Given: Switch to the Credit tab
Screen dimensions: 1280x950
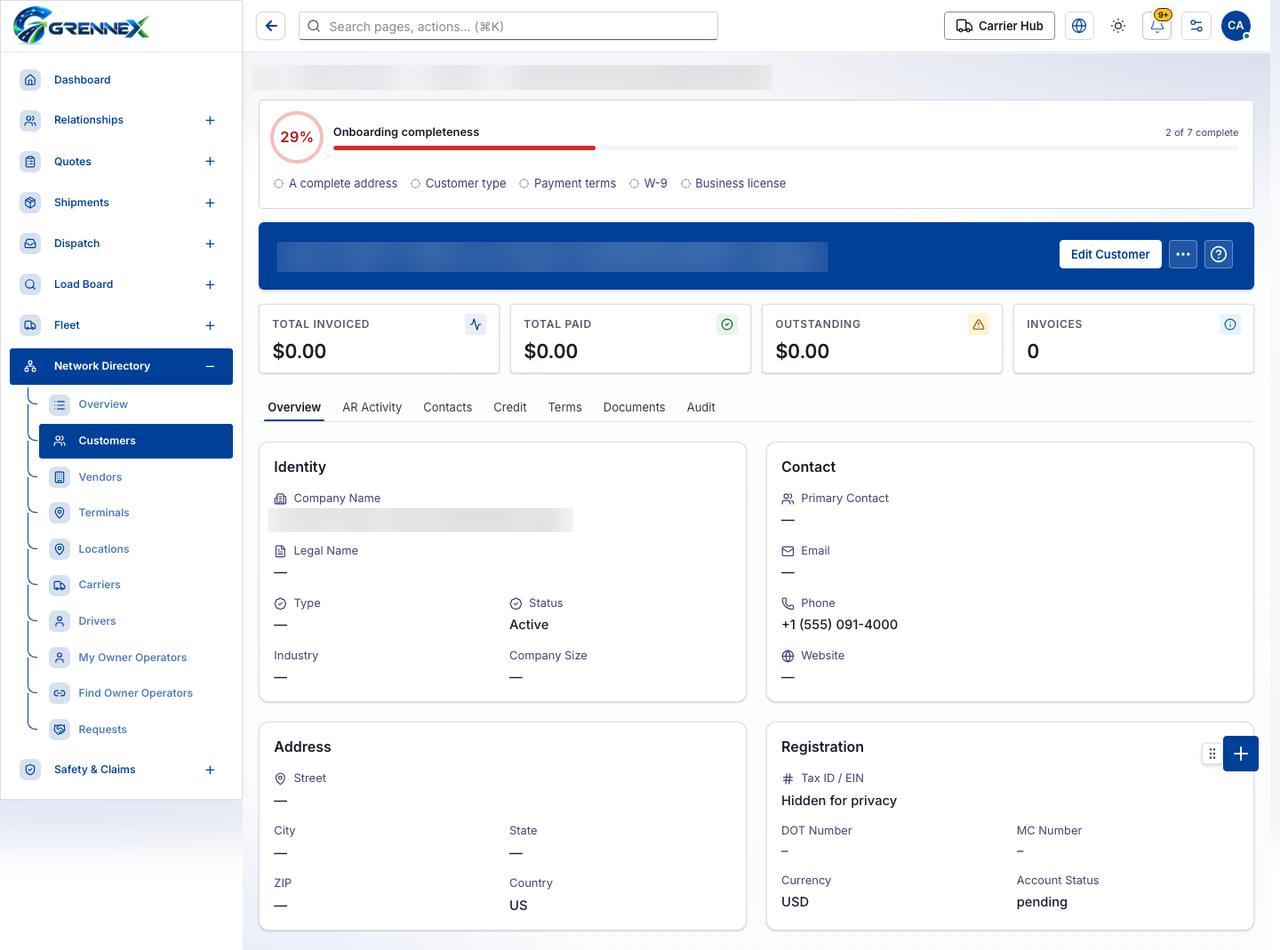Looking at the screenshot, I should [x=510, y=407].
